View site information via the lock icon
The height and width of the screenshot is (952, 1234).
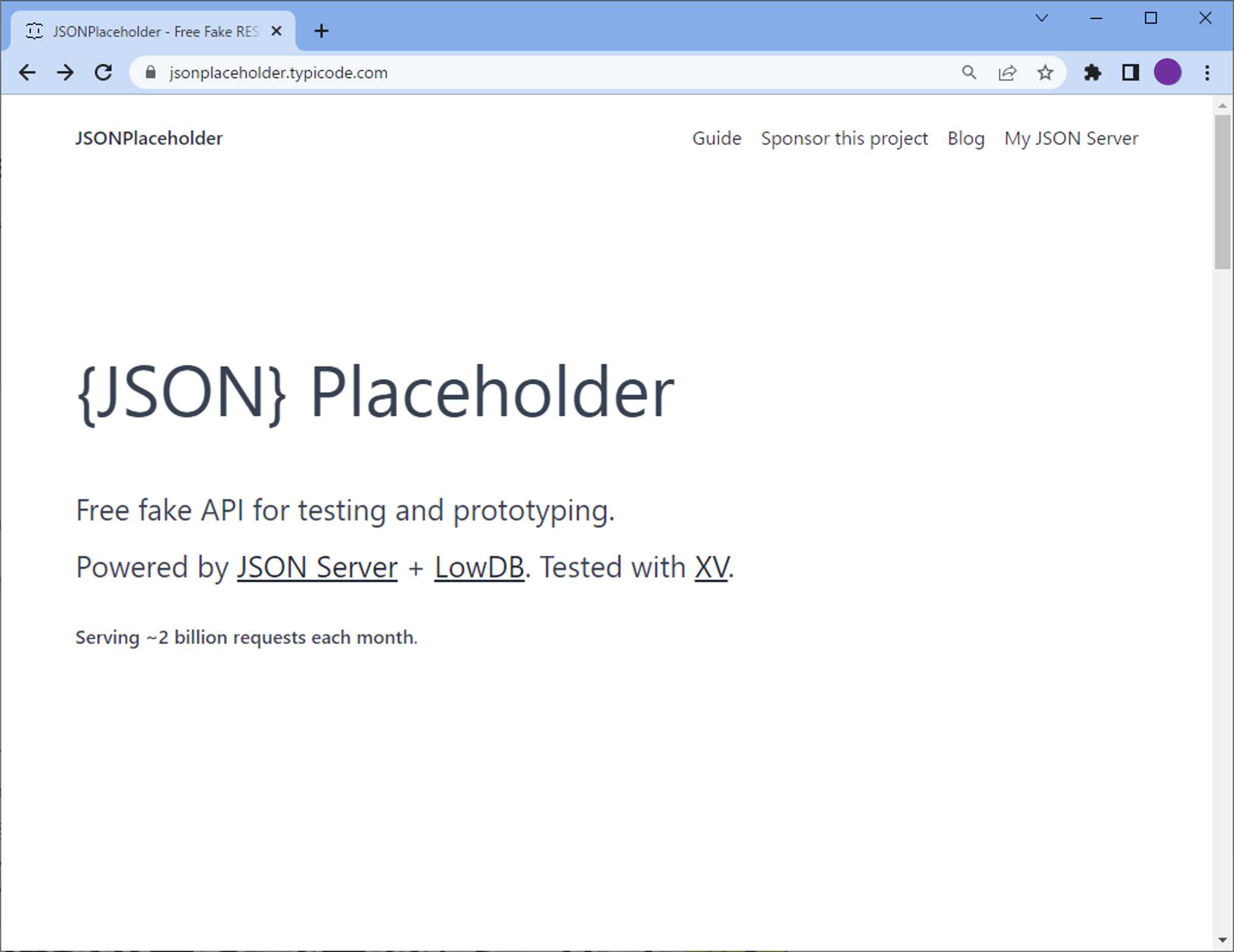click(x=150, y=73)
